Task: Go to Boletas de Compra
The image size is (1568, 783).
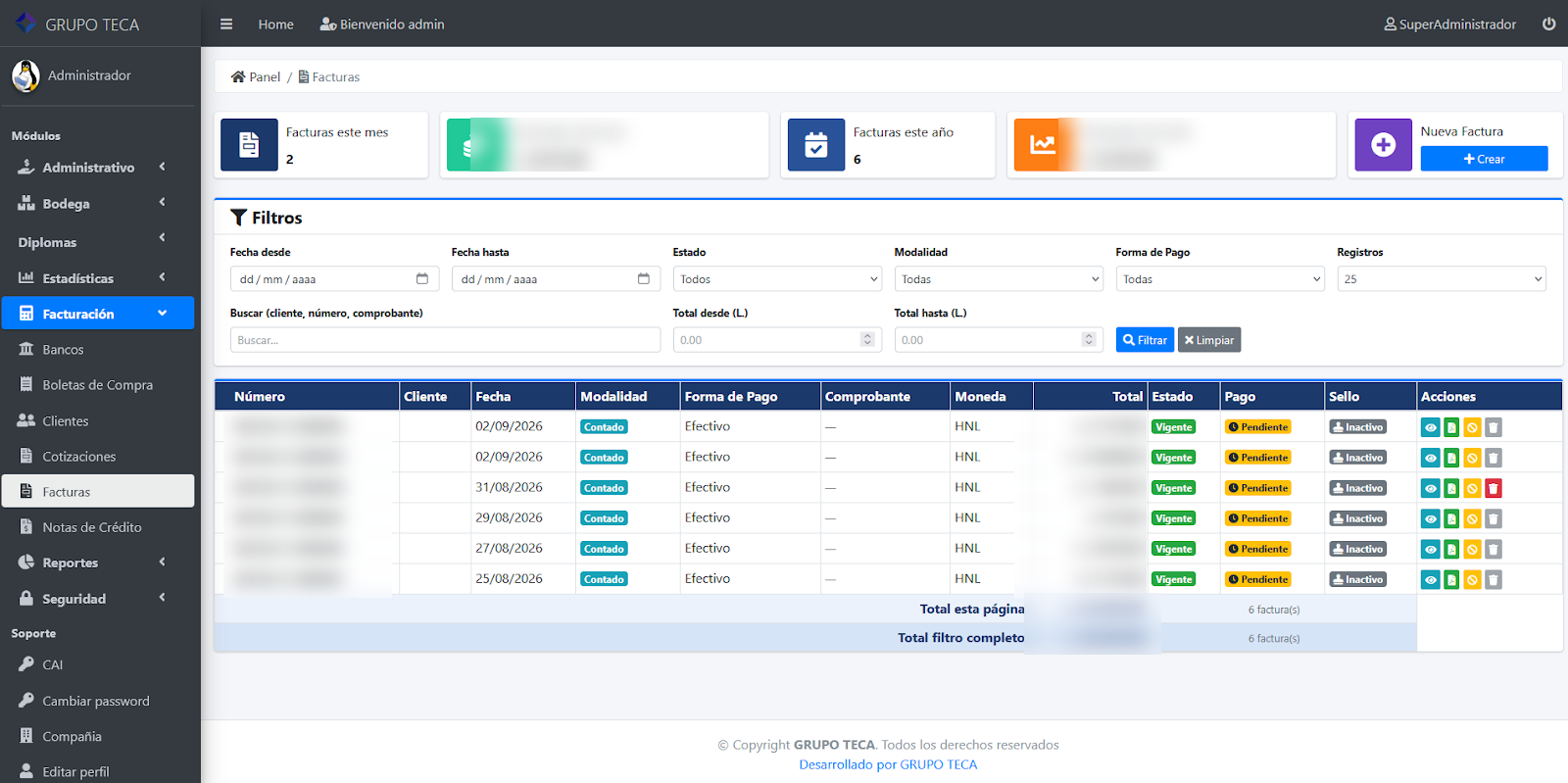Action: click(x=97, y=385)
